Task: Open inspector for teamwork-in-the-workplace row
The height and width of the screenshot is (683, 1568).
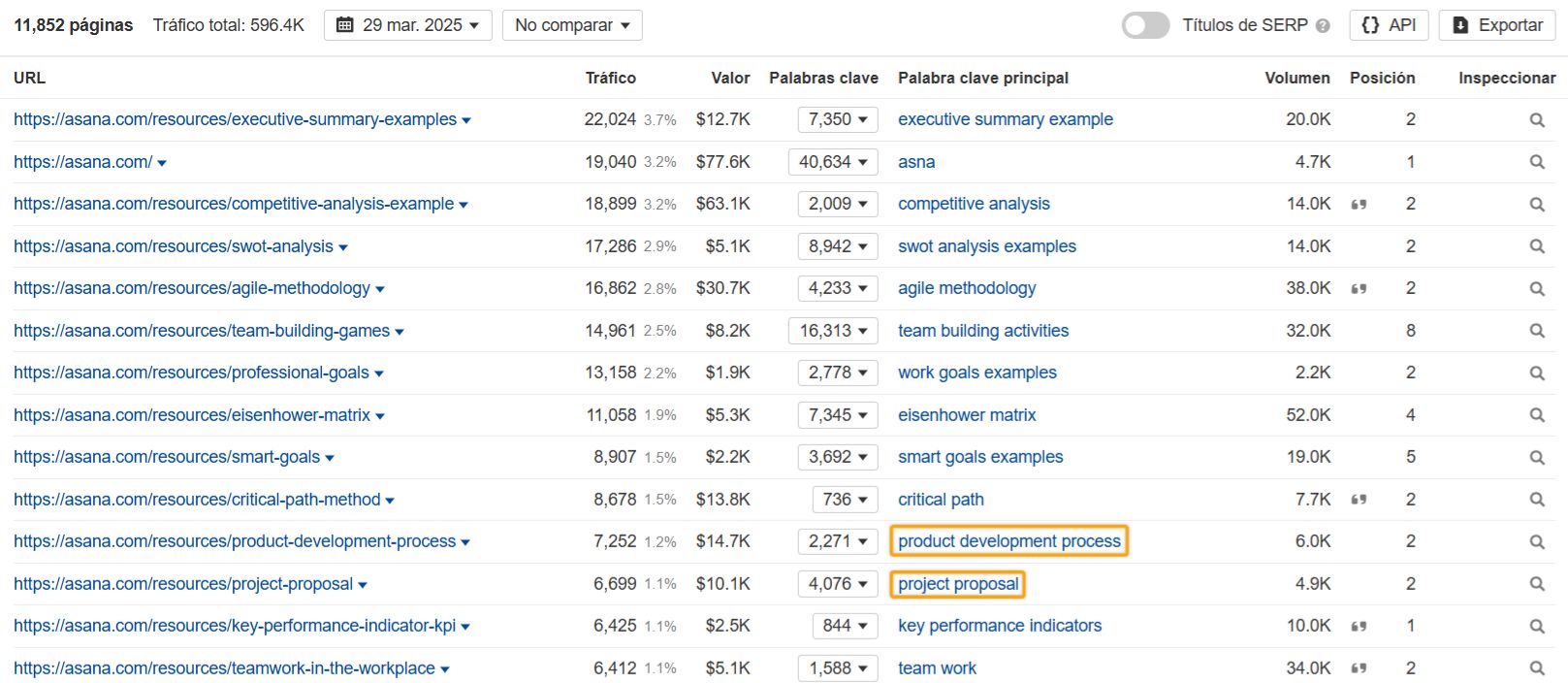Action: (1537, 668)
